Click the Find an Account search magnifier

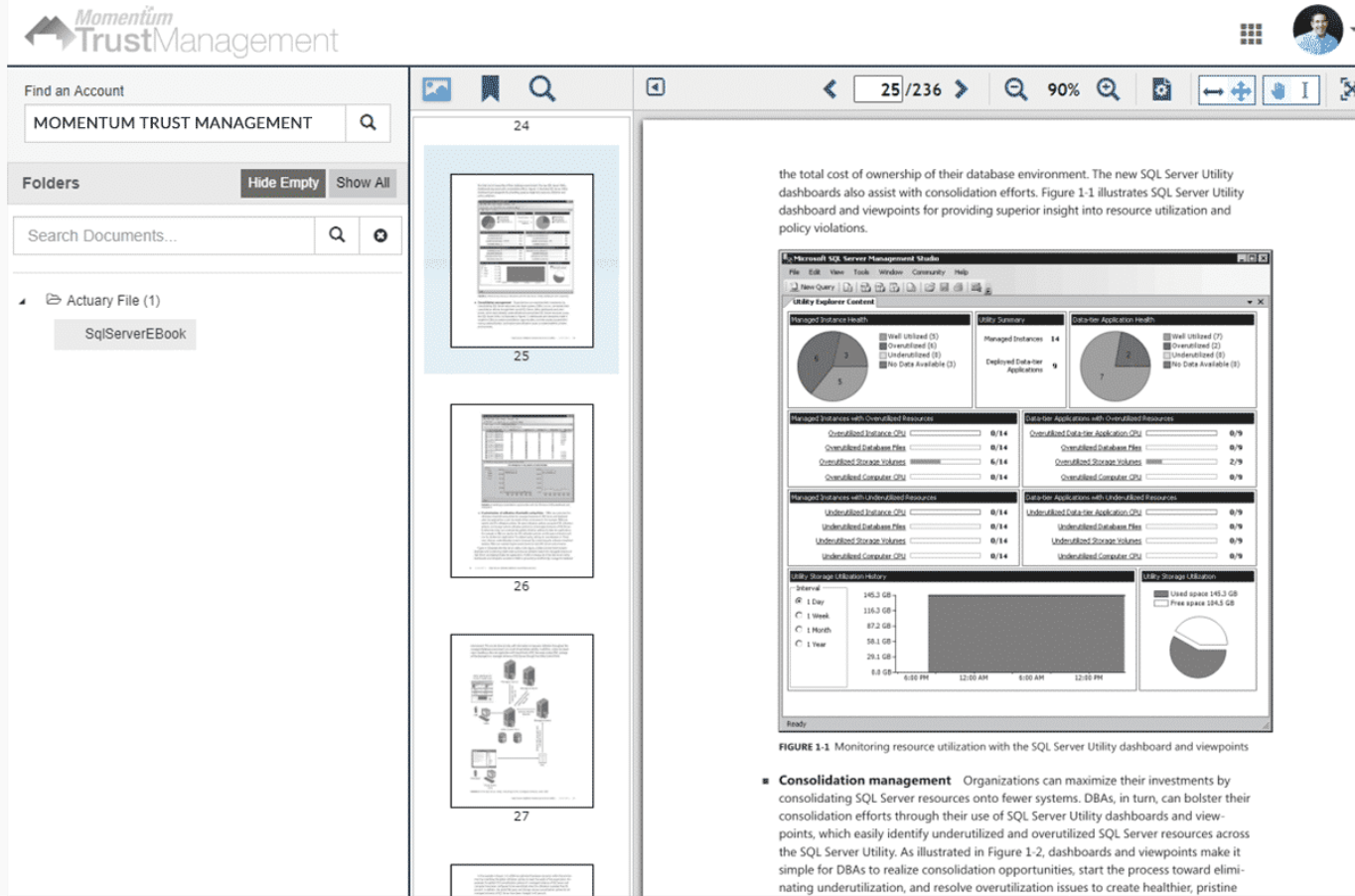point(368,122)
